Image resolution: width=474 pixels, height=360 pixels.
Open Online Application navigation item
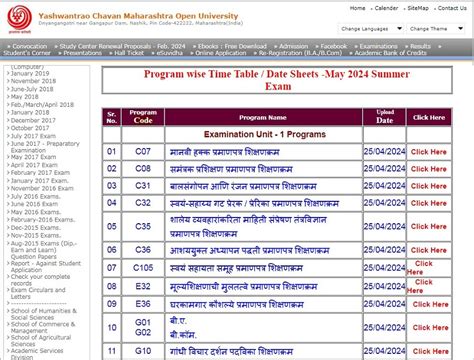221,53
